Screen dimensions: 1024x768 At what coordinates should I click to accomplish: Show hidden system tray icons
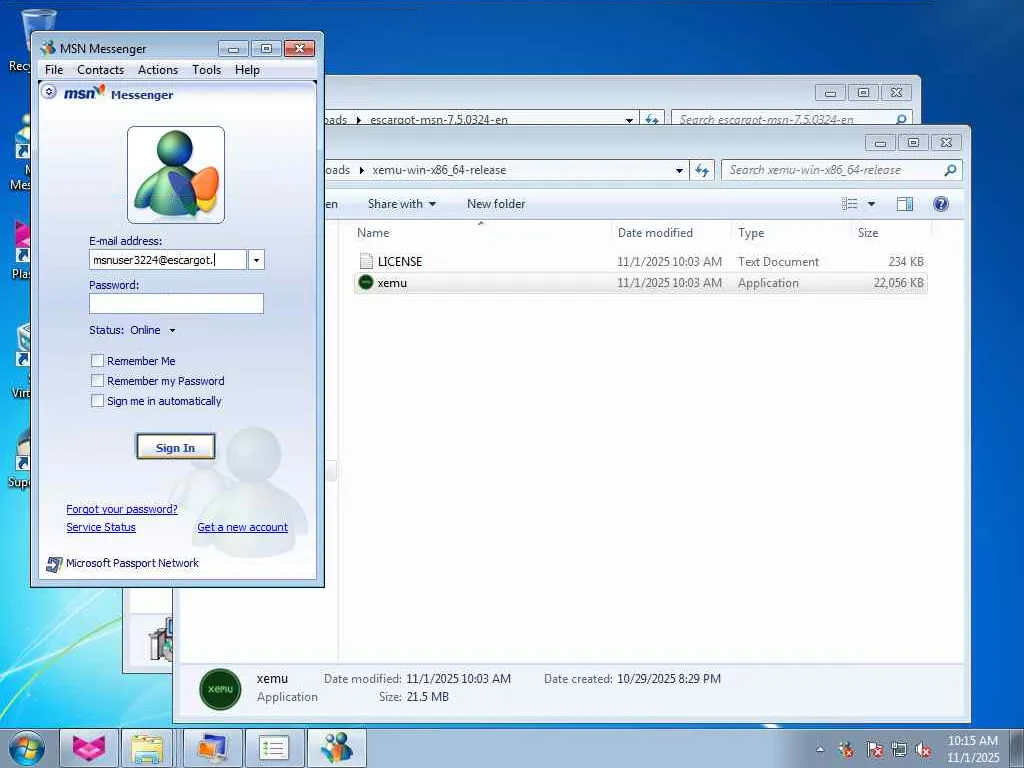pos(820,749)
